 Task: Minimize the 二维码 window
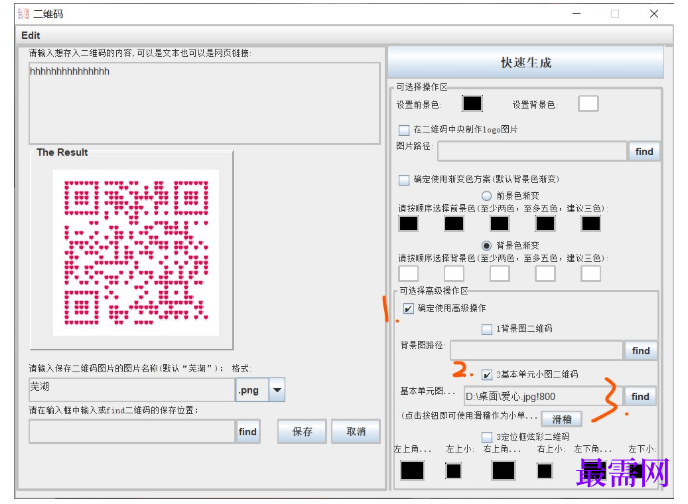pyautogui.click(x=577, y=14)
